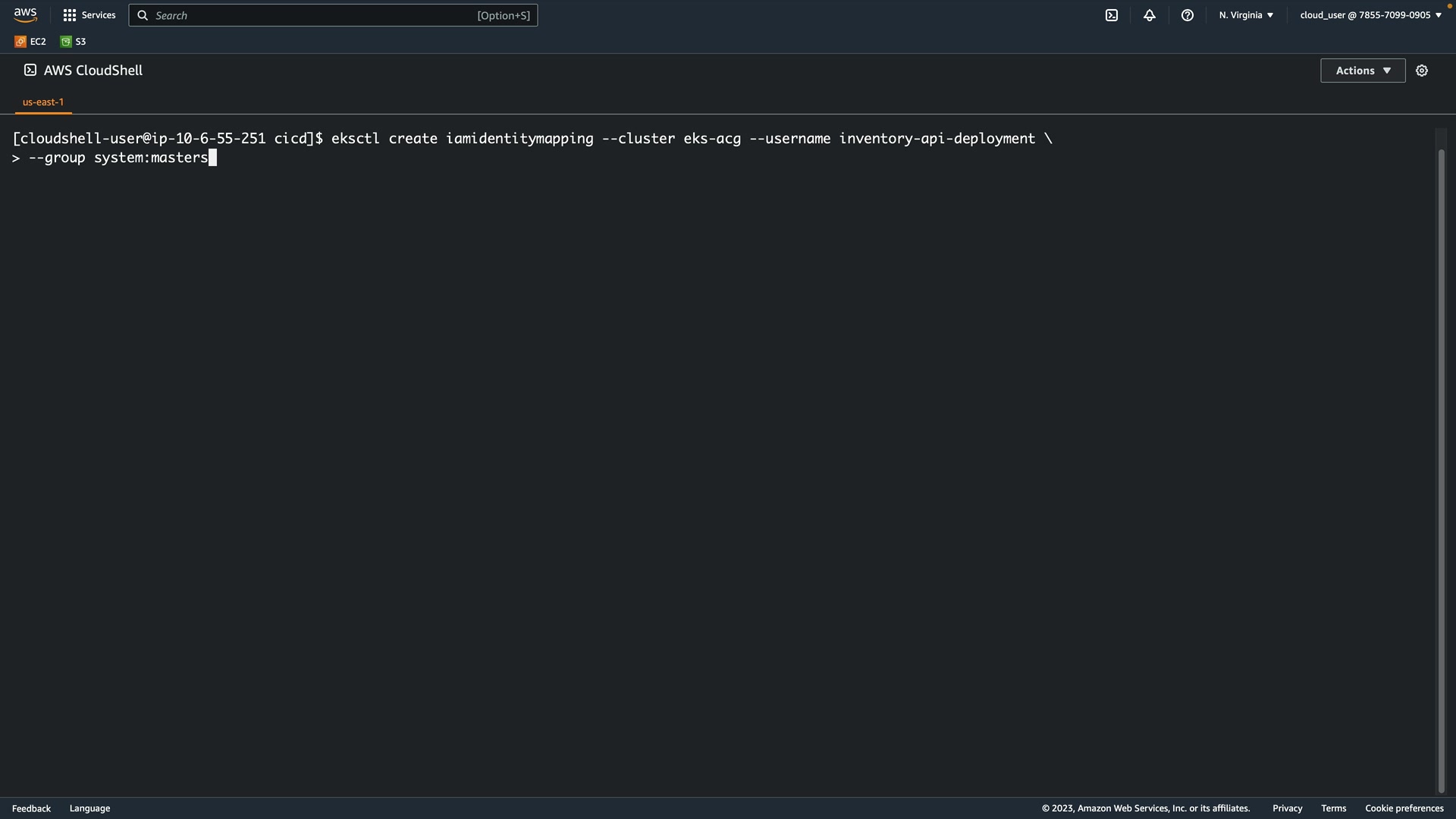The width and height of the screenshot is (1456, 819).
Task: Select the us-east-1 terminal tab
Action: tap(43, 102)
